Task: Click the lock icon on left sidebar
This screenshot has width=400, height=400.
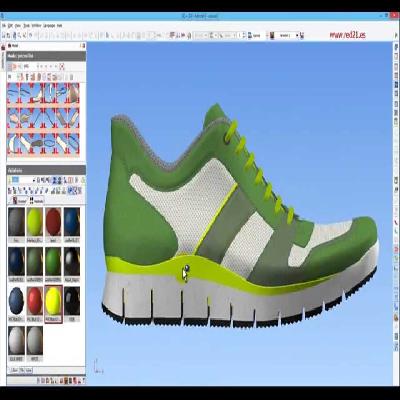Action: (3, 48)
